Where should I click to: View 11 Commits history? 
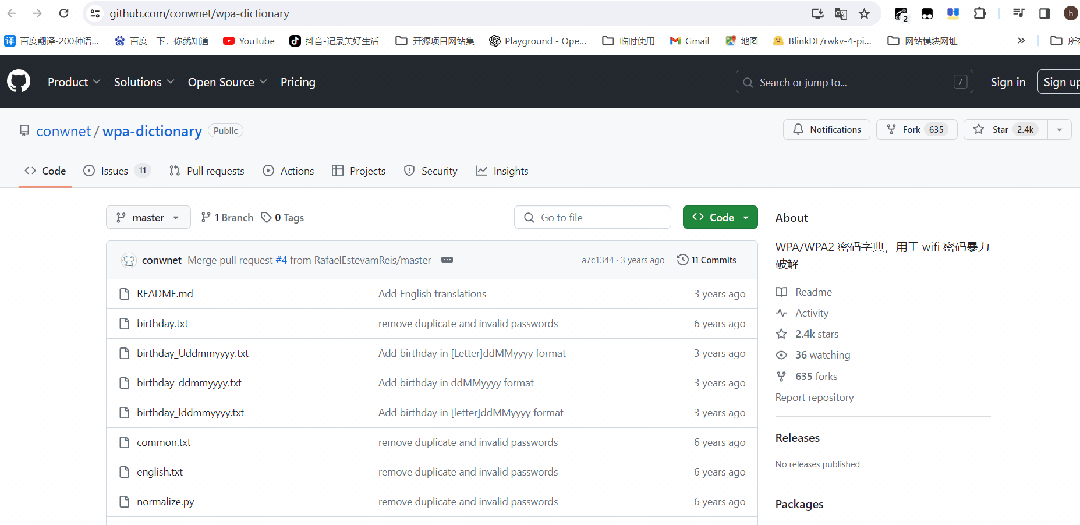tap(707, 260)
